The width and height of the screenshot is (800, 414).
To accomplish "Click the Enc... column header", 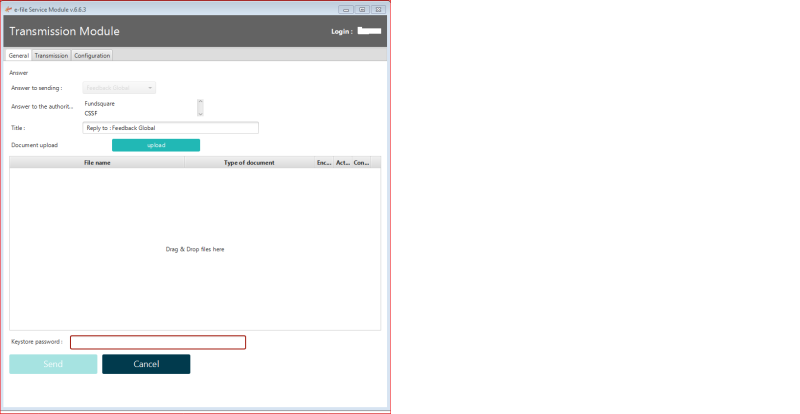I will [324, 162].
